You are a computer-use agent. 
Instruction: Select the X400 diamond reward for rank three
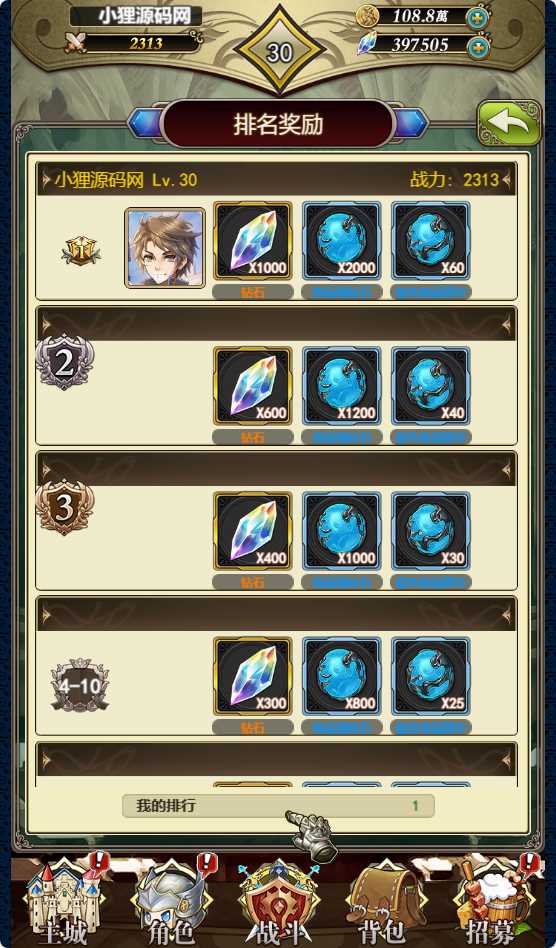click(x=253, y=531)
